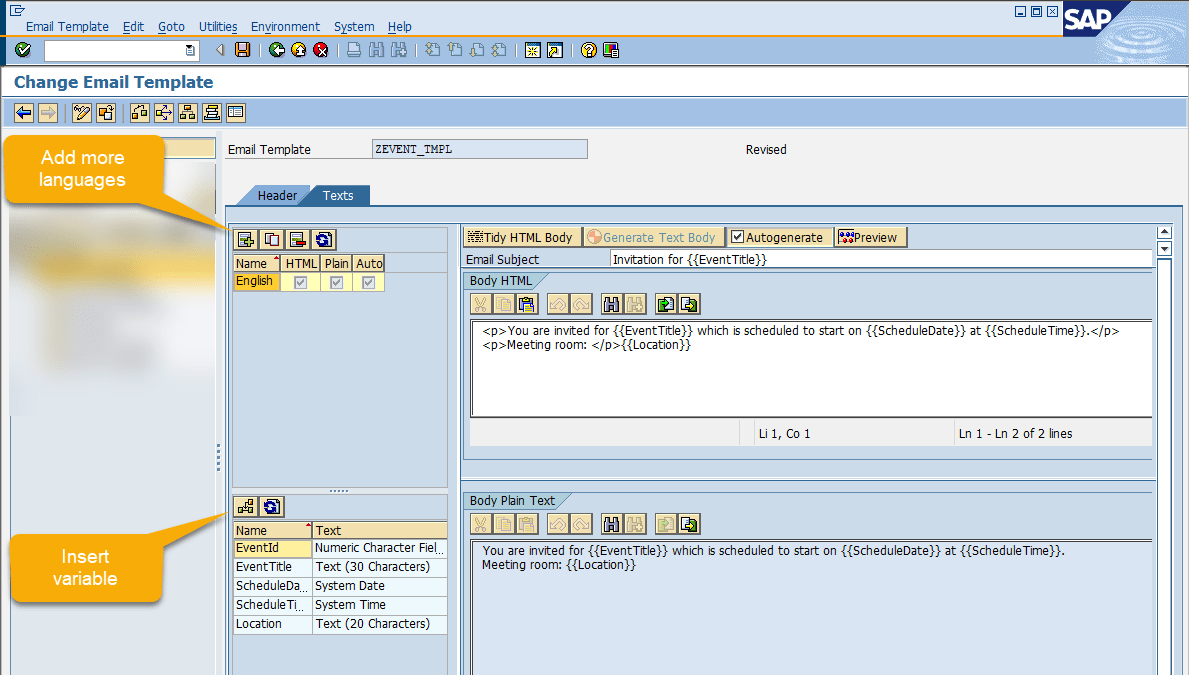Toggle the Autogenerate checkbox
Image resolution: width=1189 pixels, height=675 pixels.
[736, 236]
